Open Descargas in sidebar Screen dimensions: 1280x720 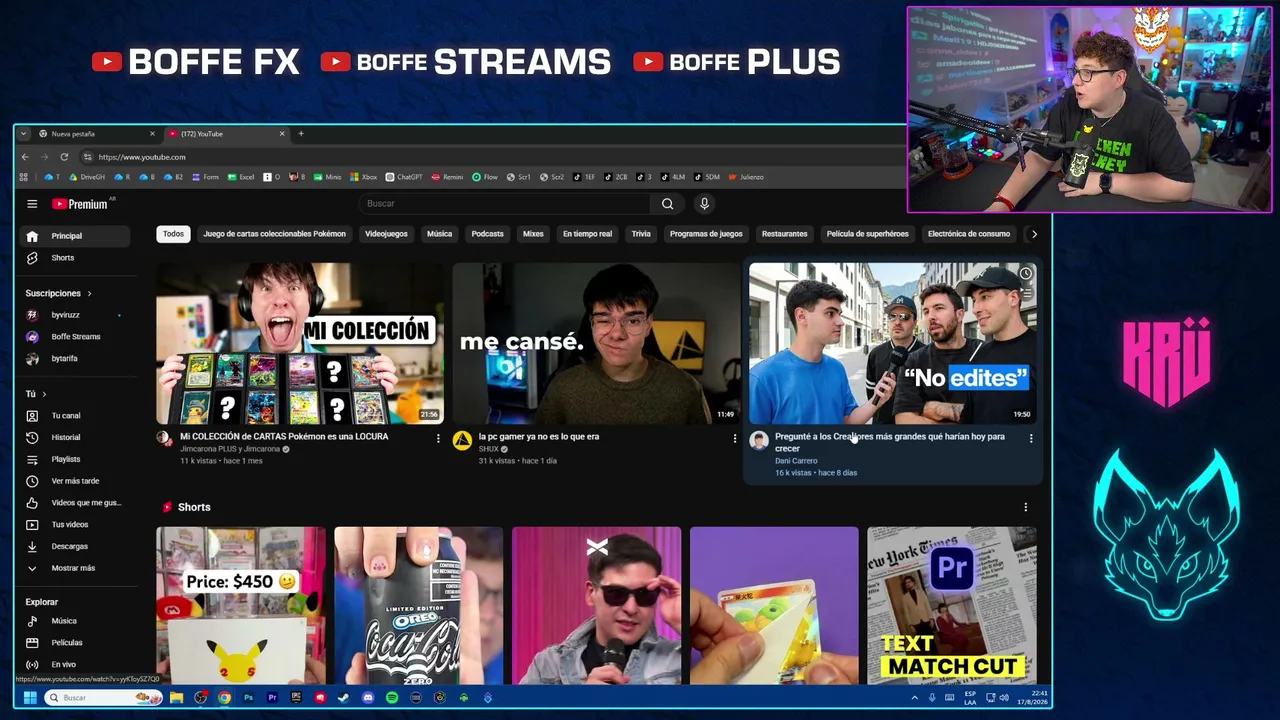click(75, 546)
